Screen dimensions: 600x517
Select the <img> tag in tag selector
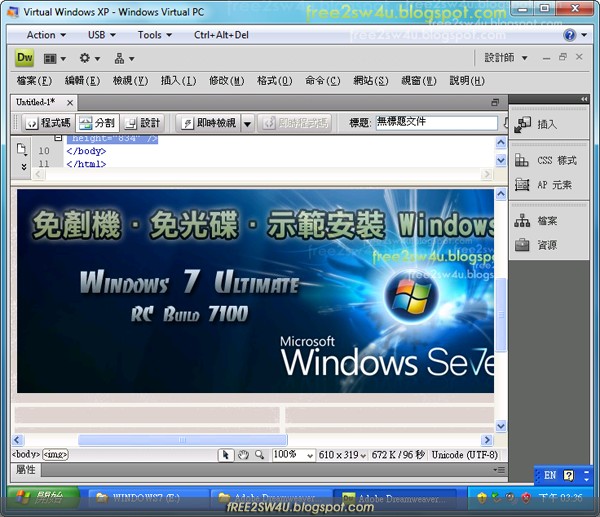click(x=55, y=455)
